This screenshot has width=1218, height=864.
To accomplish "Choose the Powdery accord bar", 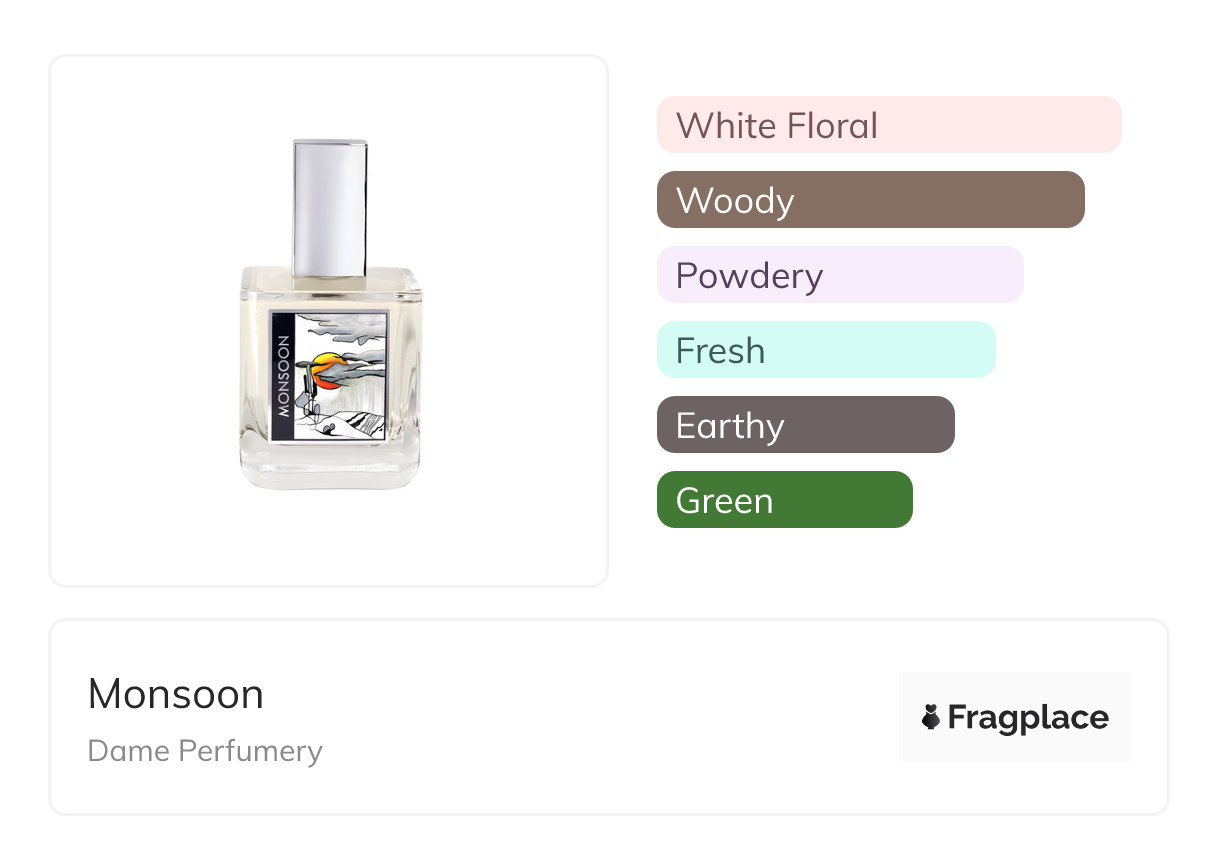I will point(839,275).
